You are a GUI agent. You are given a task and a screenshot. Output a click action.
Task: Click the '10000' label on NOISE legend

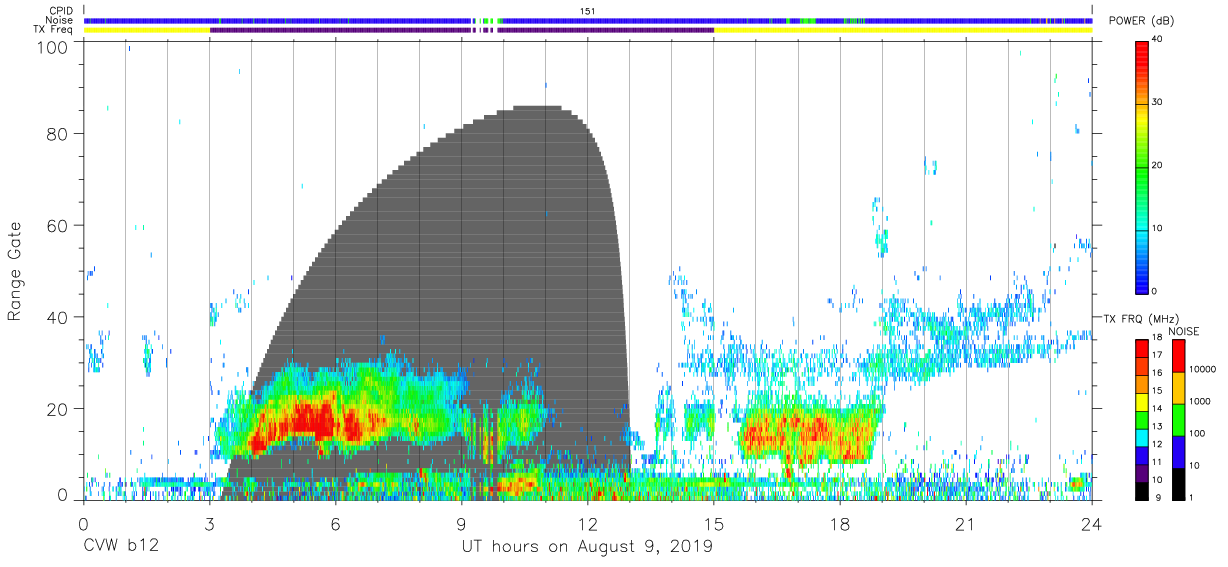1204,369
